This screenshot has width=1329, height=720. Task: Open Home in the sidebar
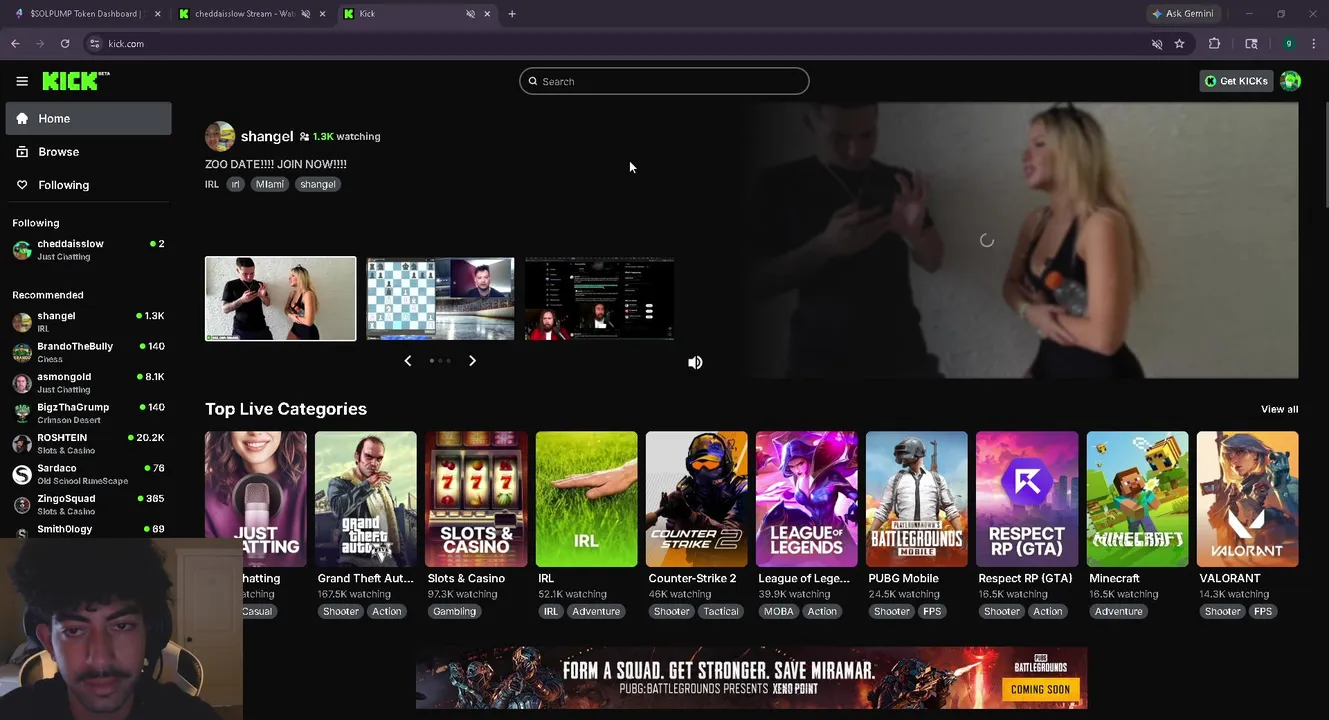click(88, 118)
